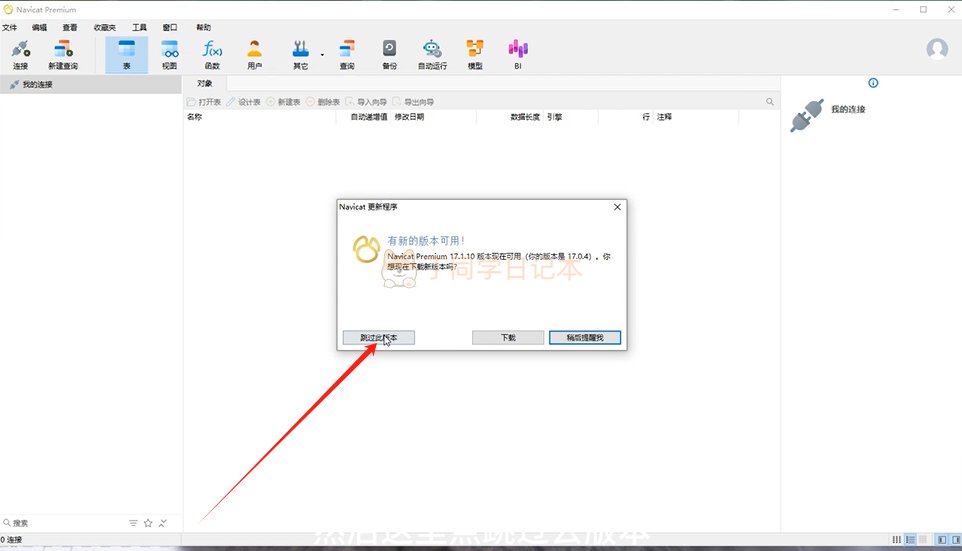Click 打开表 (Open Table) in object toolbar

coord(204,102)
